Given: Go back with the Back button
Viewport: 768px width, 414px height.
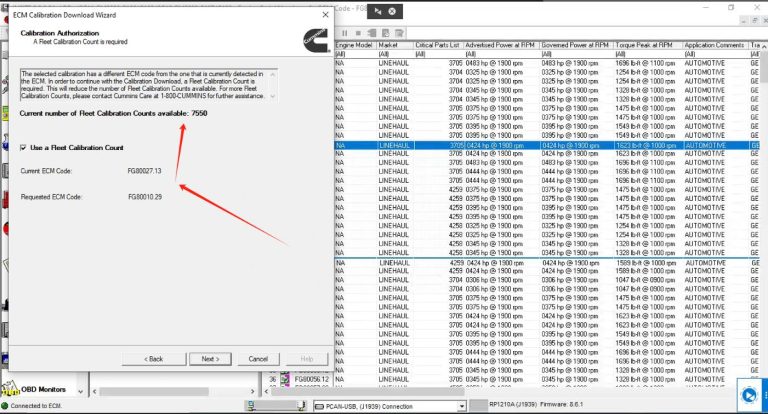Looking at the screenshot, I should (152, 358).
